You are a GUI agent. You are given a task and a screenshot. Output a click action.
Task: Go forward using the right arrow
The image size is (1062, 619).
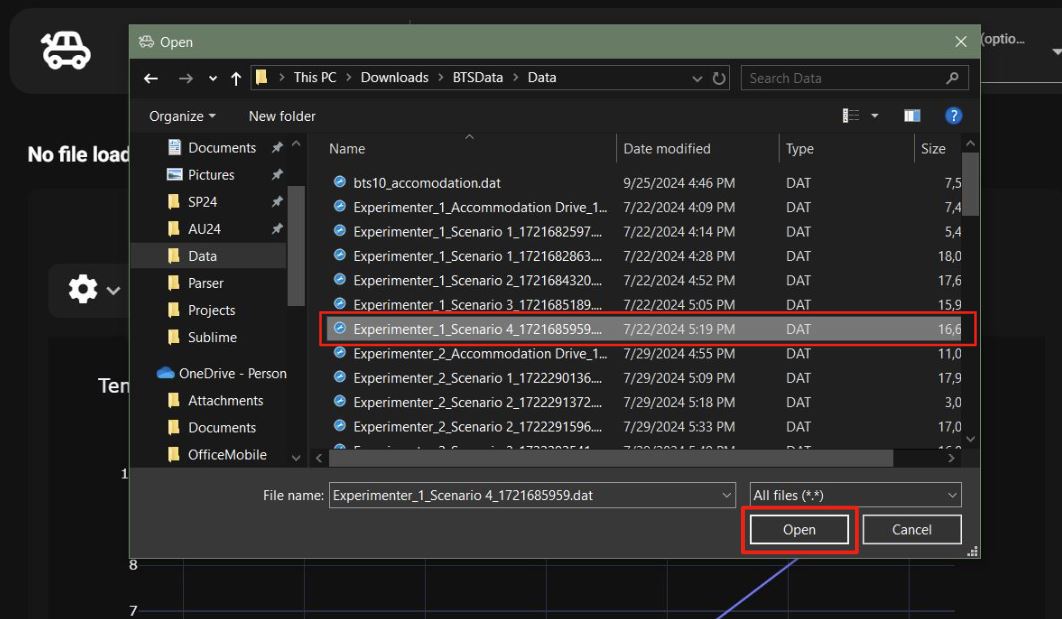click(x=185, y=79)
